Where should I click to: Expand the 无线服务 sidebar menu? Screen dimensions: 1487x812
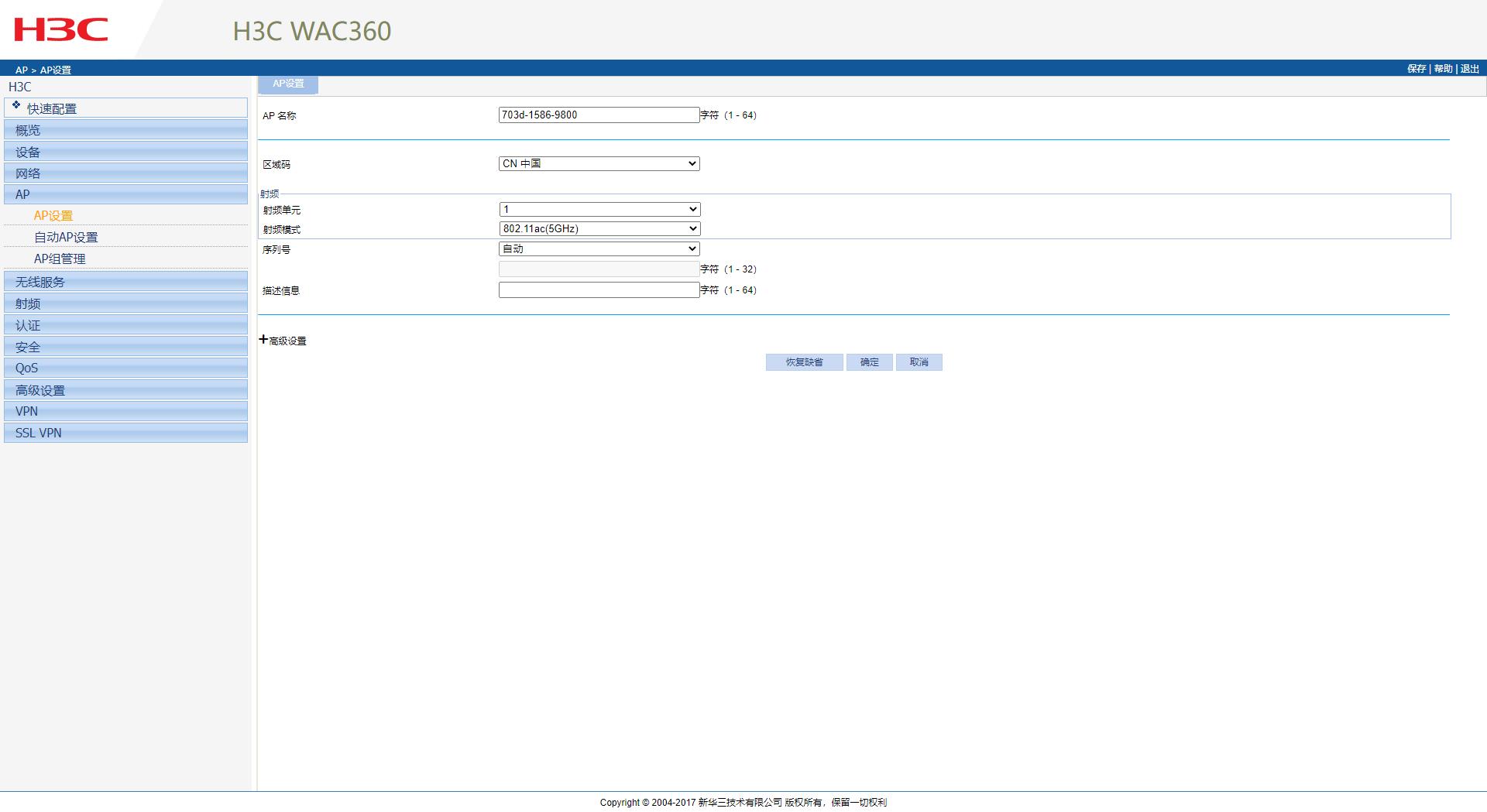[125, 282]
